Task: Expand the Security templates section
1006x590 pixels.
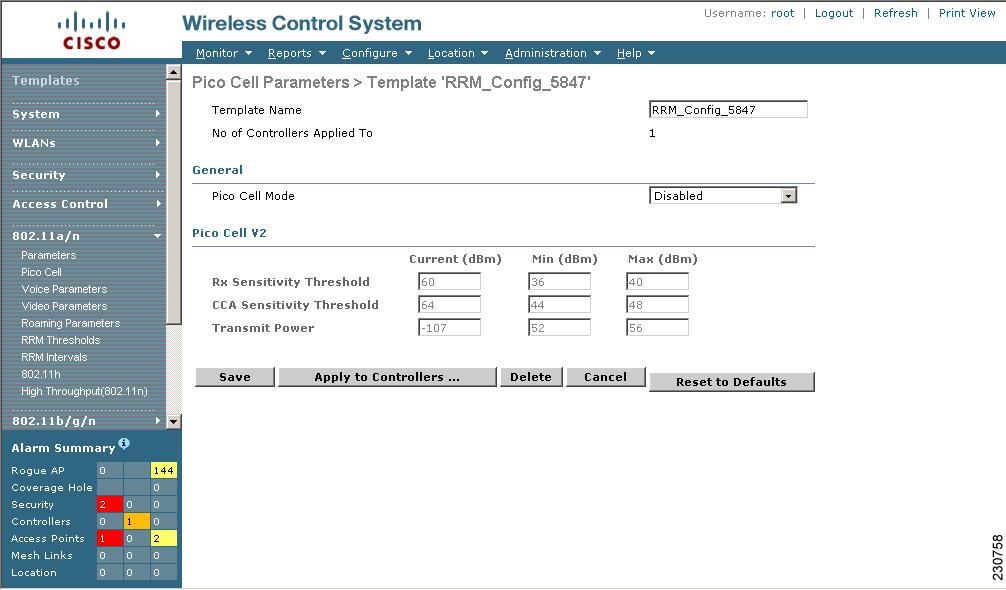Action: pos(86,174)
